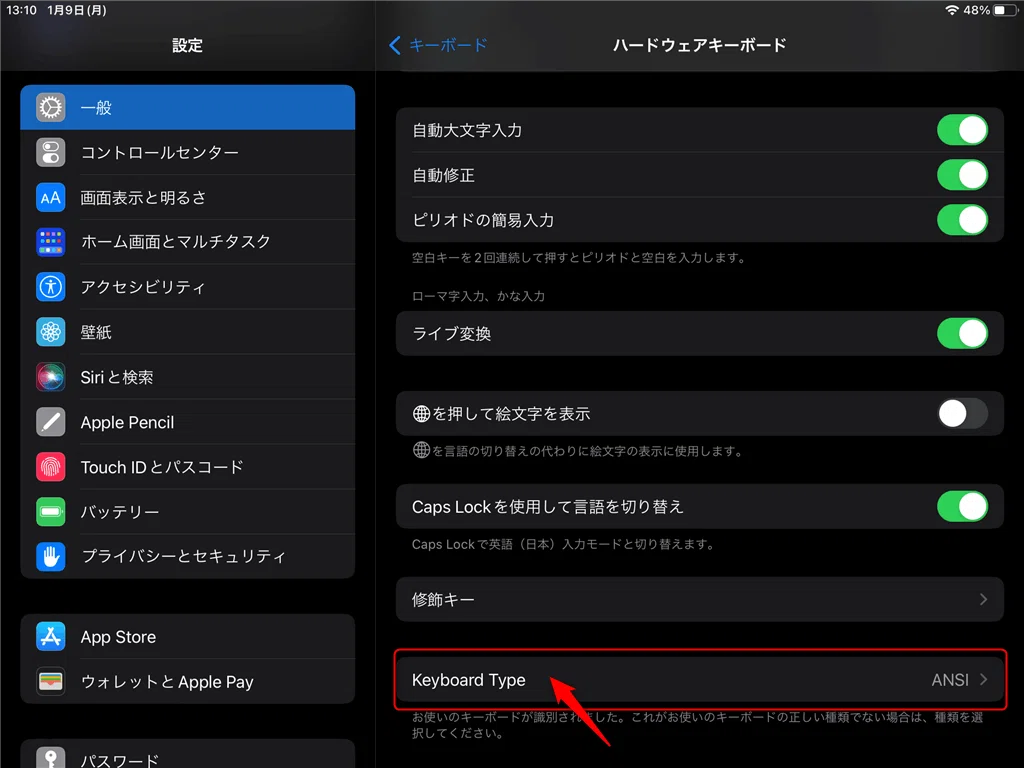The height and width of the screenshot is (768, 1024).
Task: Open プライバシーとセキュリティ settings
Action: [187, 556]
